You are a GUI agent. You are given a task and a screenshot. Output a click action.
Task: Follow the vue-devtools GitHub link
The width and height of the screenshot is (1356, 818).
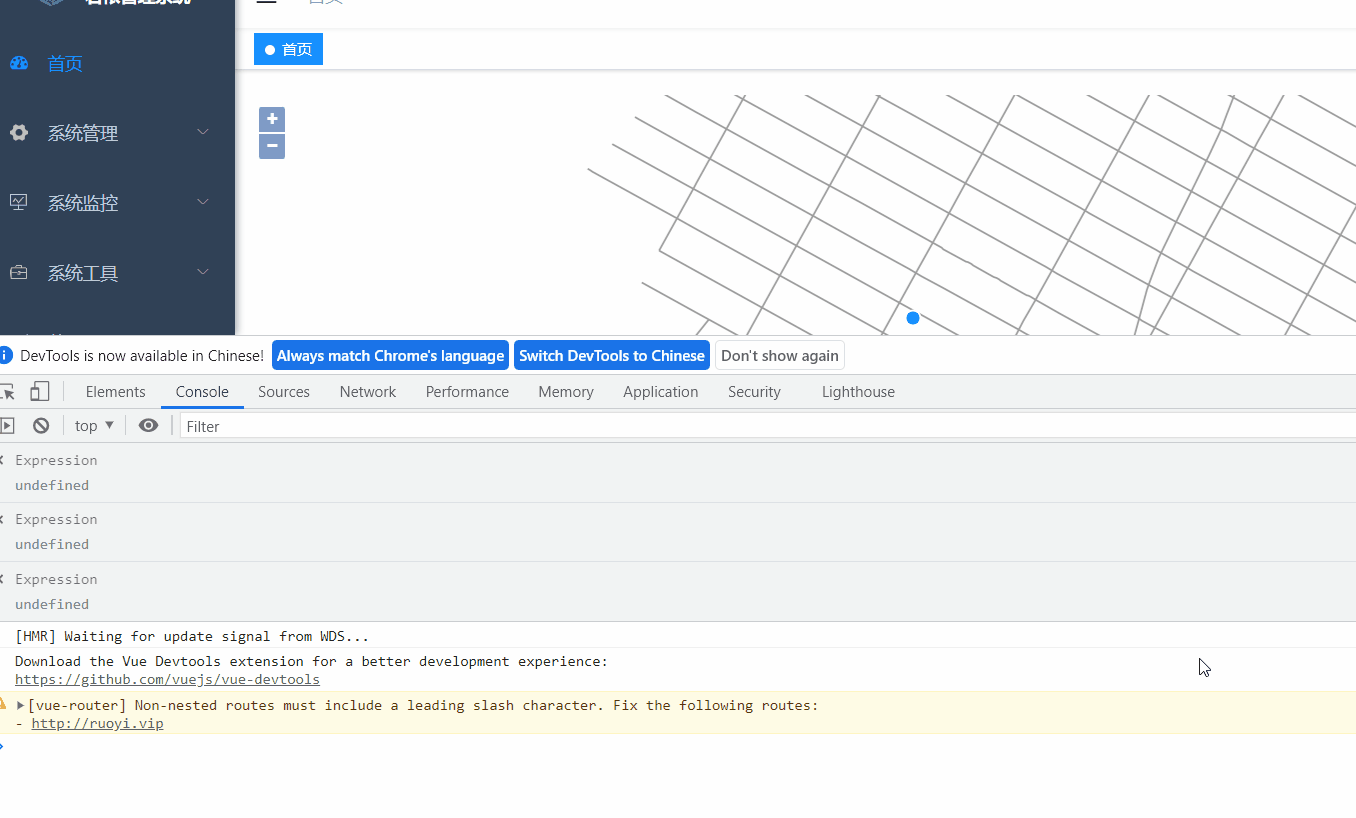(x=166, y=679)
